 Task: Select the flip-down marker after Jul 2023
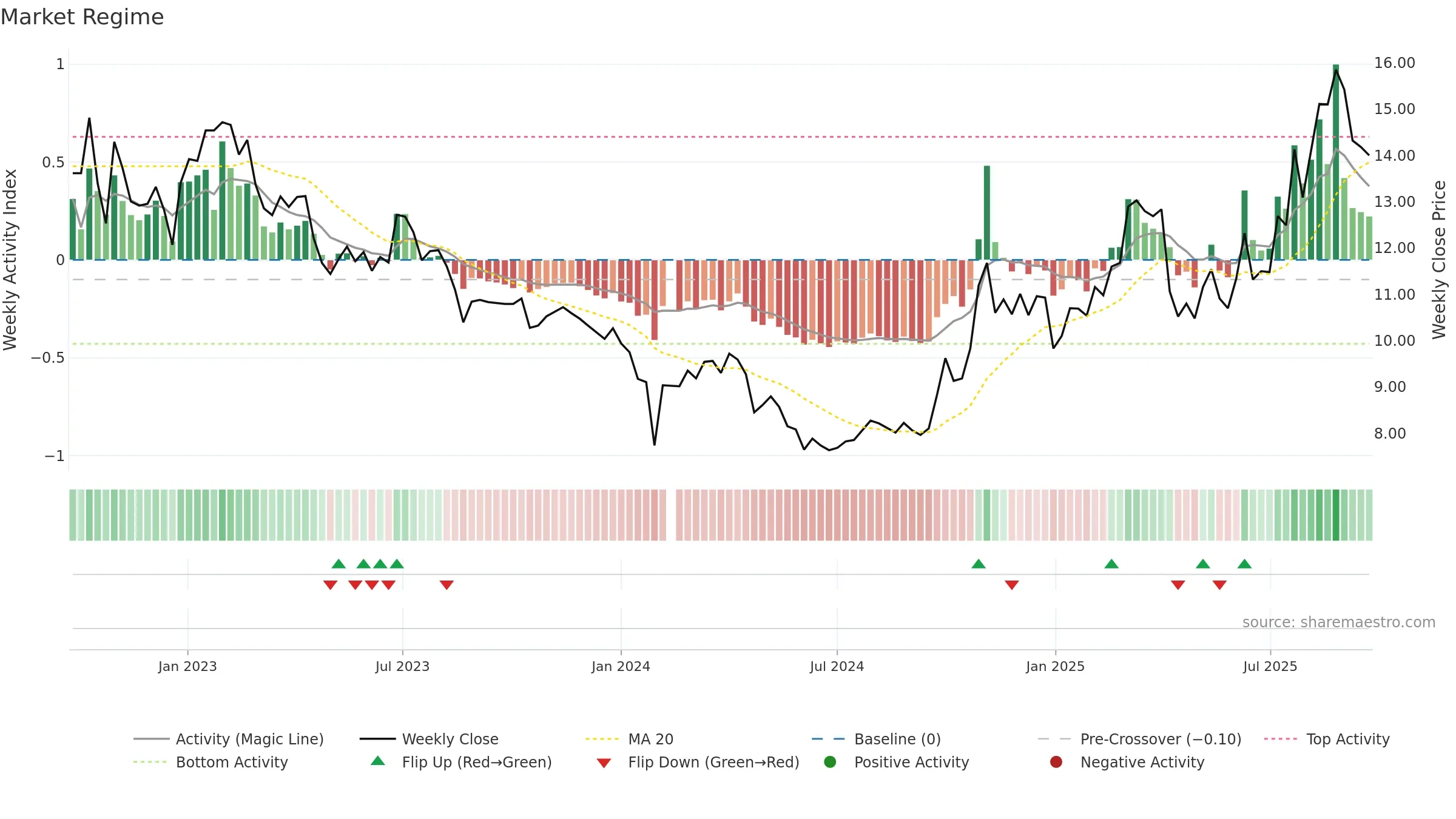click(x=447, y=585)
